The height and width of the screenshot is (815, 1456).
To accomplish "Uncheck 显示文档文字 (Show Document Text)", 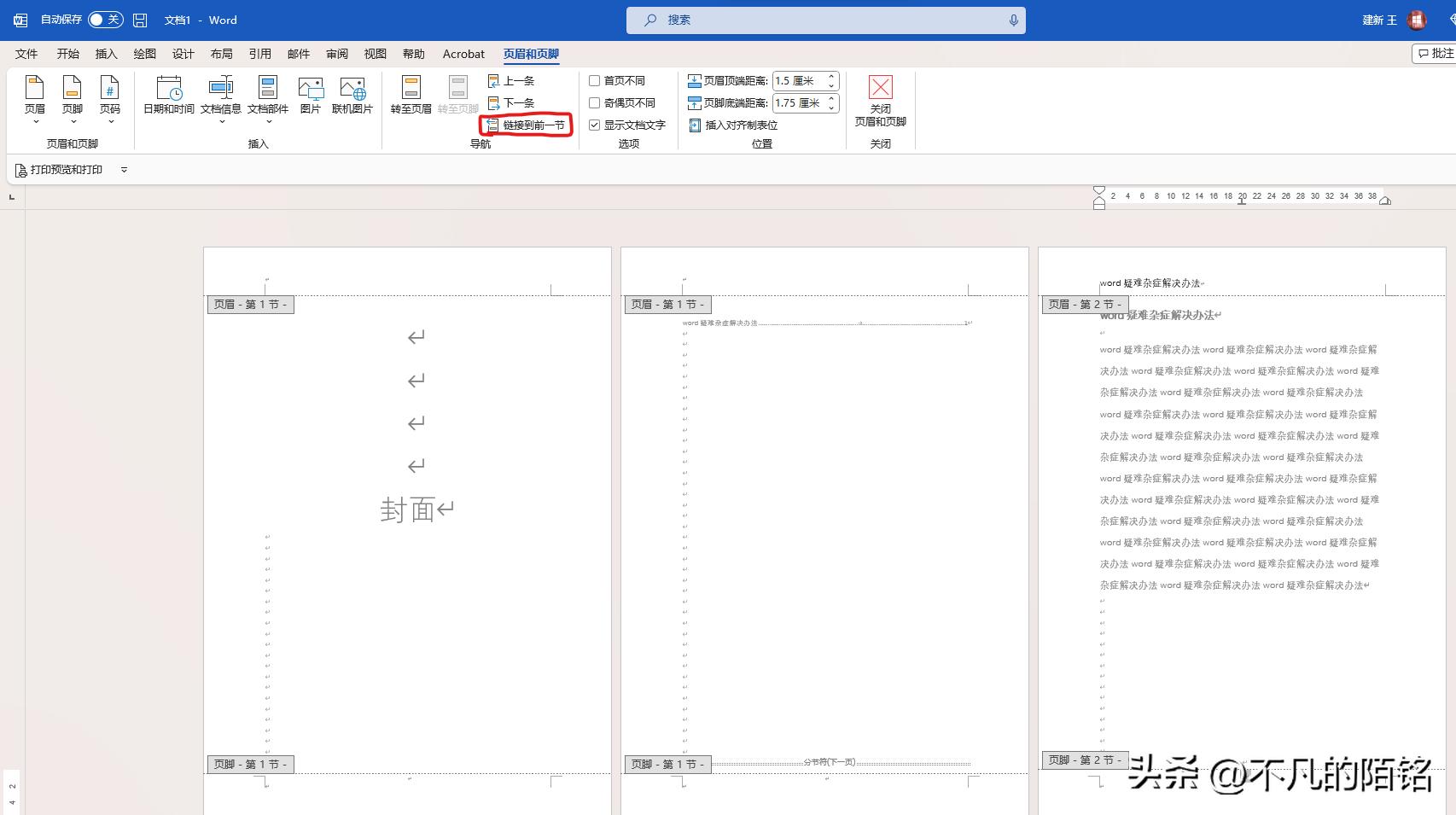I will tap(595, 125).
